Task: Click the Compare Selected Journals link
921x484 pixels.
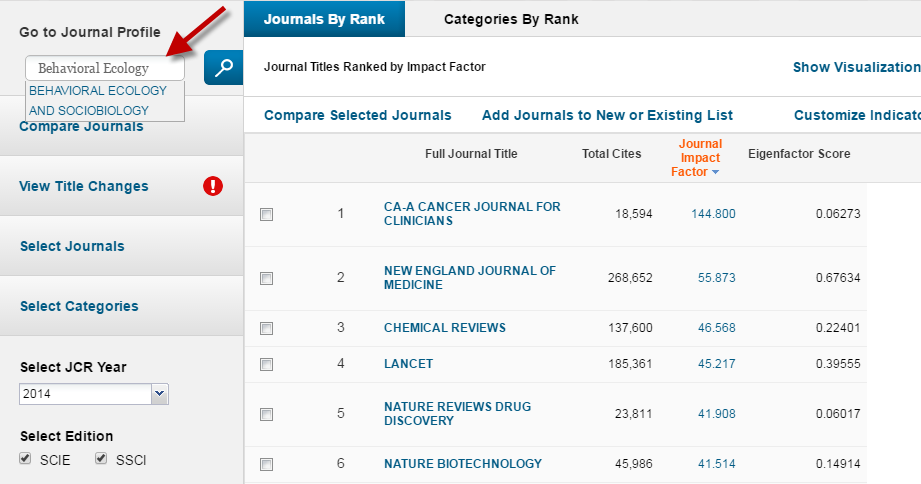Action: point(358,115)
